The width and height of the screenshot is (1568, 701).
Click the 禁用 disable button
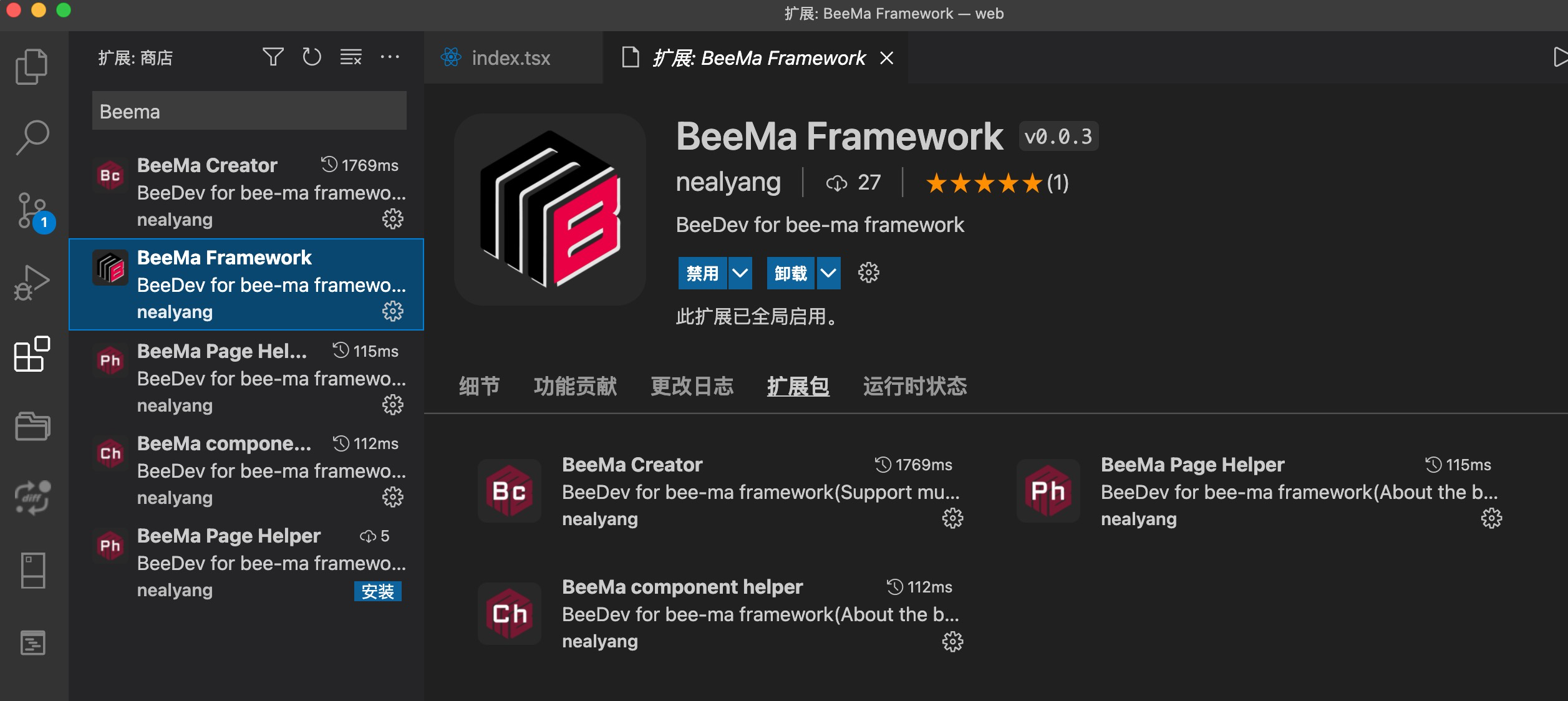702,273
